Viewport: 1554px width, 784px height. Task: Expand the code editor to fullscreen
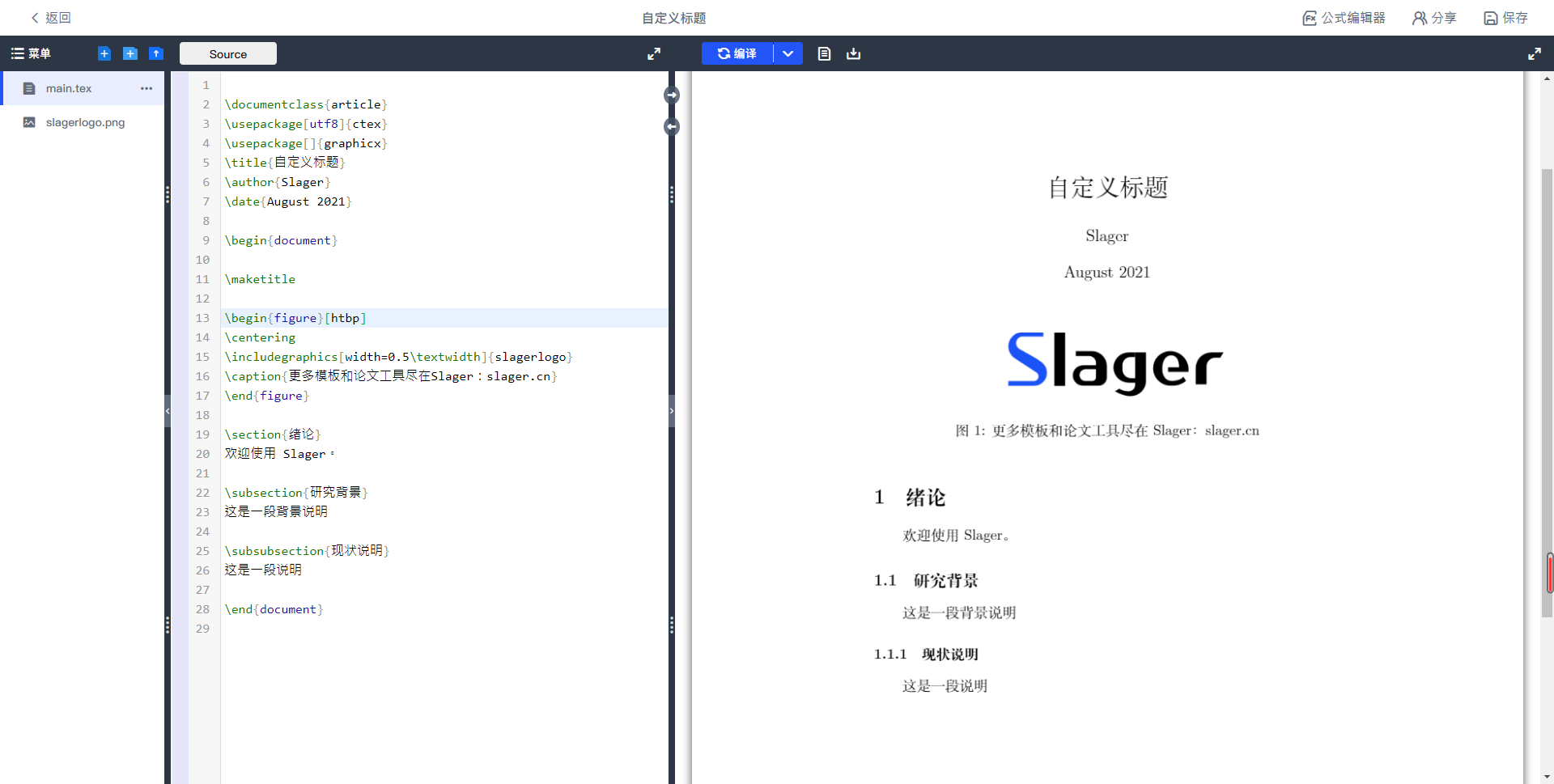point(654,53)
